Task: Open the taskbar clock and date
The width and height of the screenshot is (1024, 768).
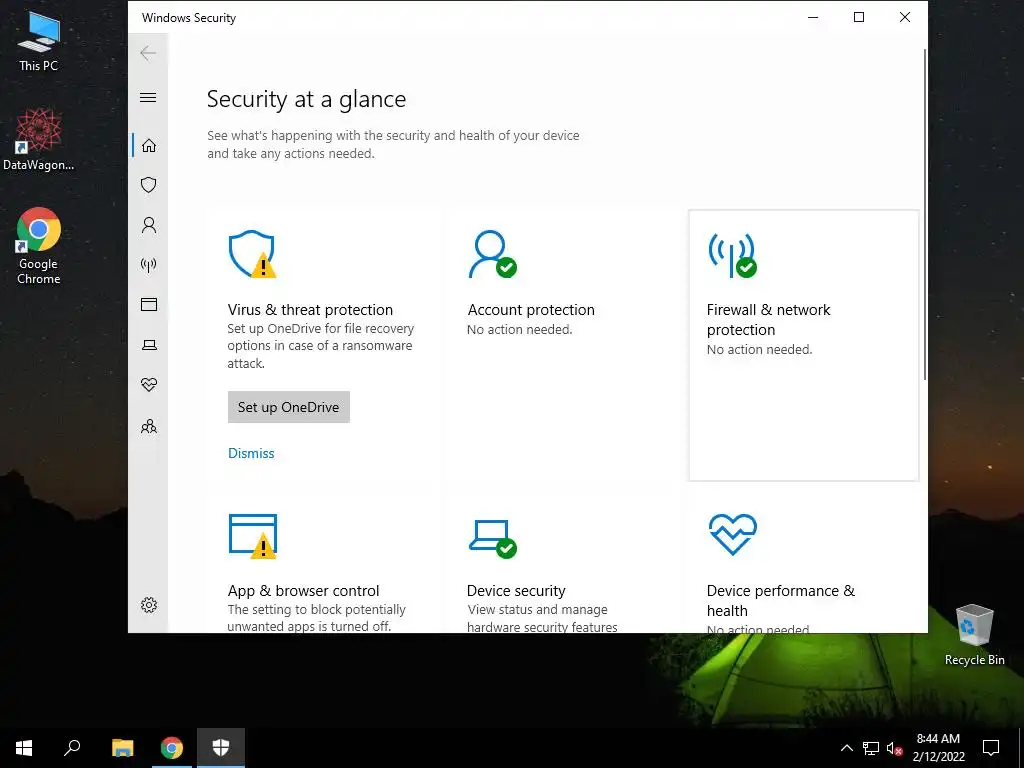Action: [938, 748]
